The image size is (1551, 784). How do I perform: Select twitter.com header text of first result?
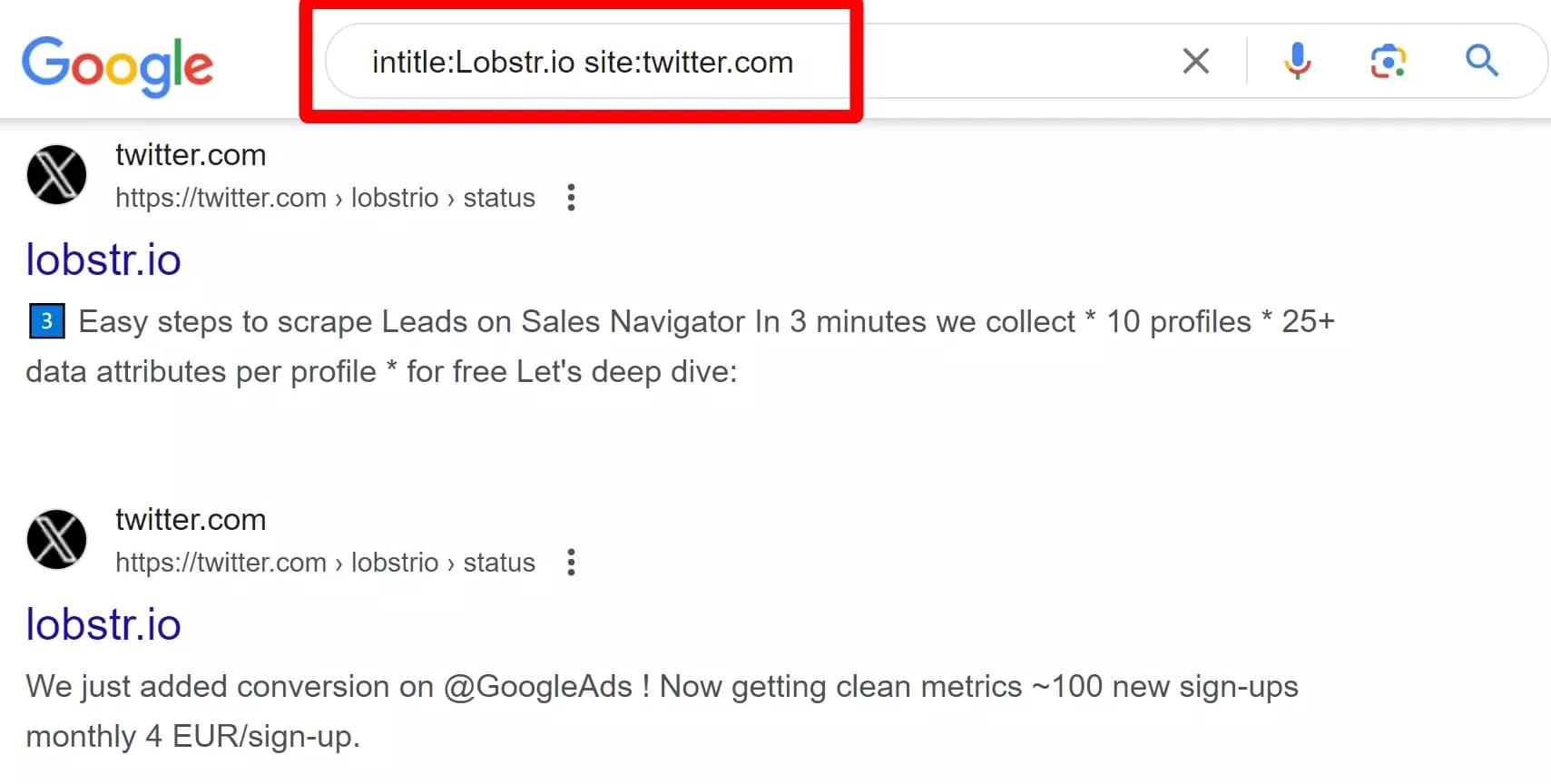[x=191, y=154]
